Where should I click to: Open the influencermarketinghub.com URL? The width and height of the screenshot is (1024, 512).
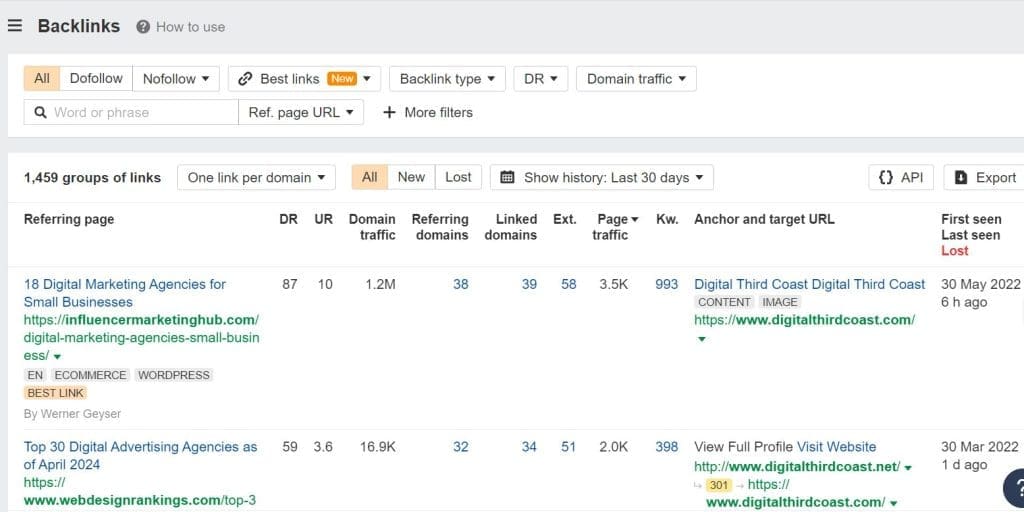(x=141, y=338)
